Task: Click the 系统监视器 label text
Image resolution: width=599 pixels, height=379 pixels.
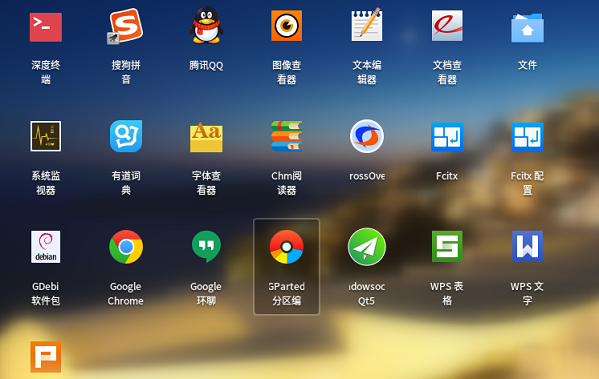Action: [46, 183]
